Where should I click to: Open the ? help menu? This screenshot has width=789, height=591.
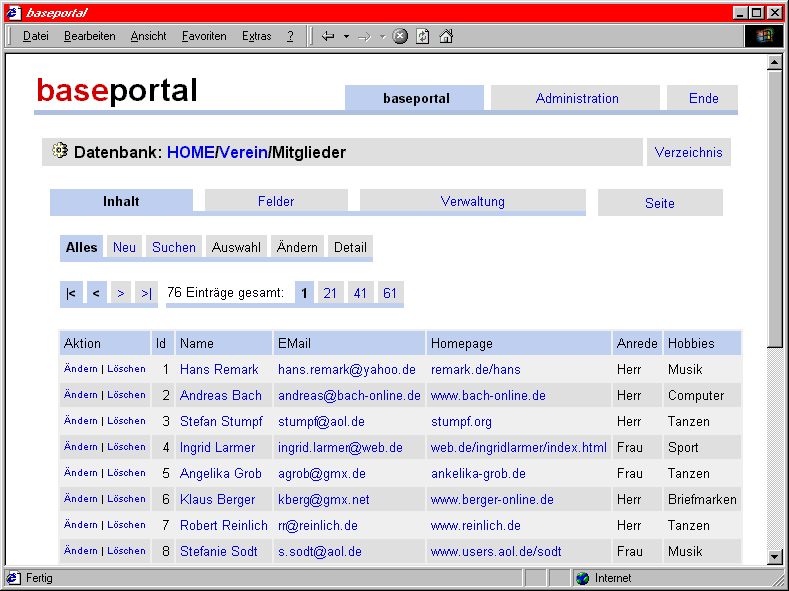point(290,36)
